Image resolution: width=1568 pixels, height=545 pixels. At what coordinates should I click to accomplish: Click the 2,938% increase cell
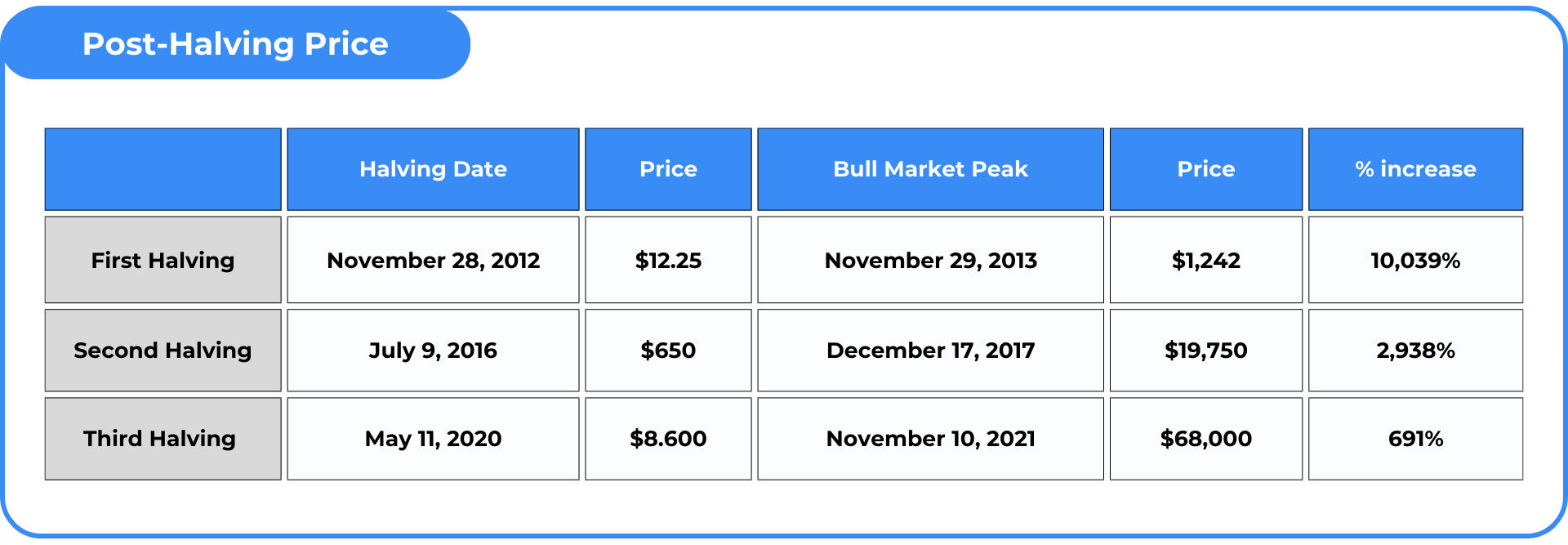click(1415, 350)
